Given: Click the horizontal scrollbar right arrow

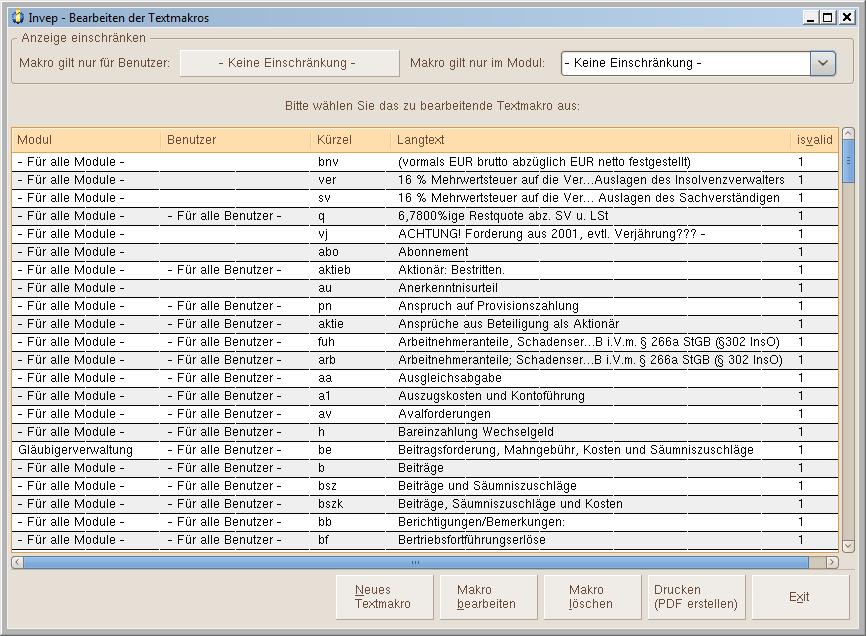Looking at the screenshot, I should (x=832, y=562).
